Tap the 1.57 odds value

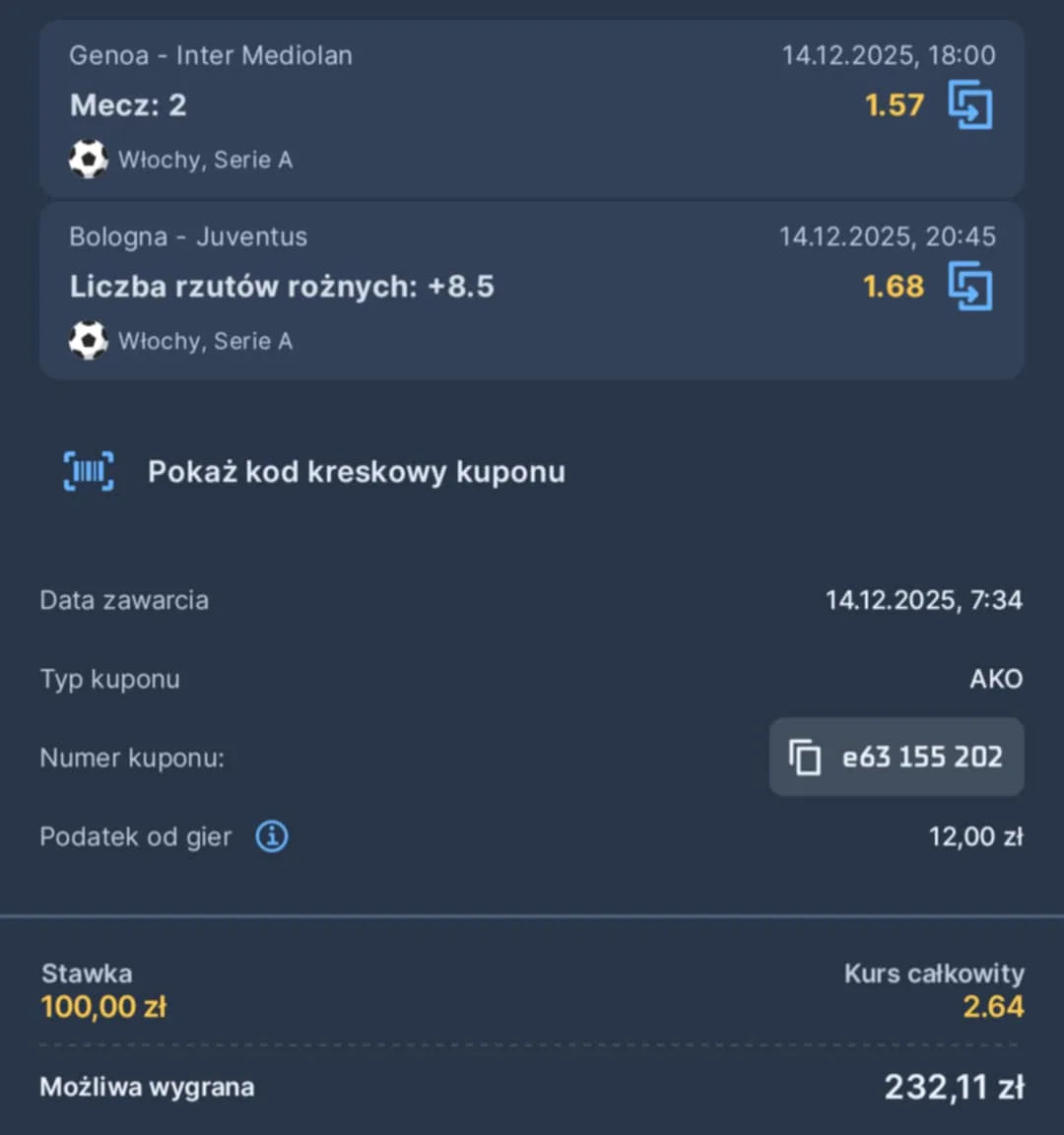click(x=894, y=105)
